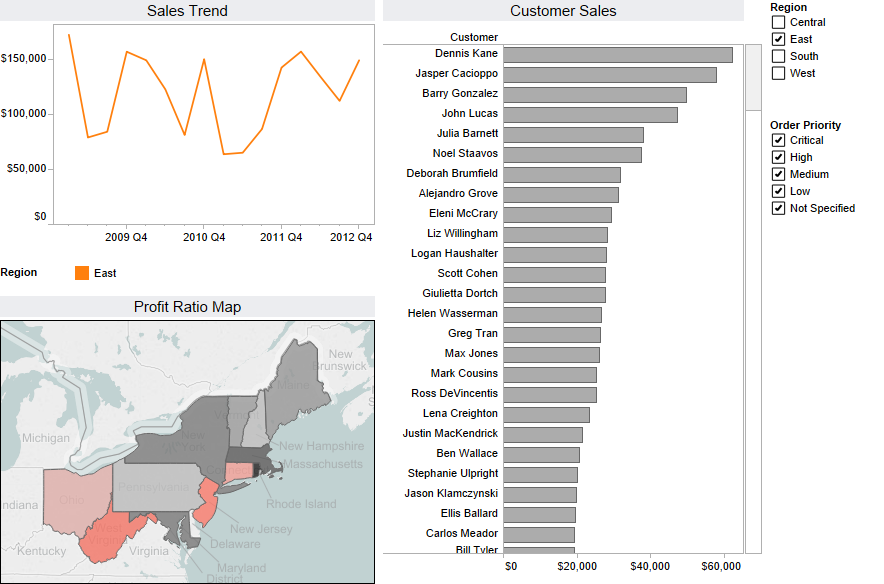Uncheck the East region filter
Image resolution: width=884 pixels, height=584 pixels.
[x=778, y=39]
